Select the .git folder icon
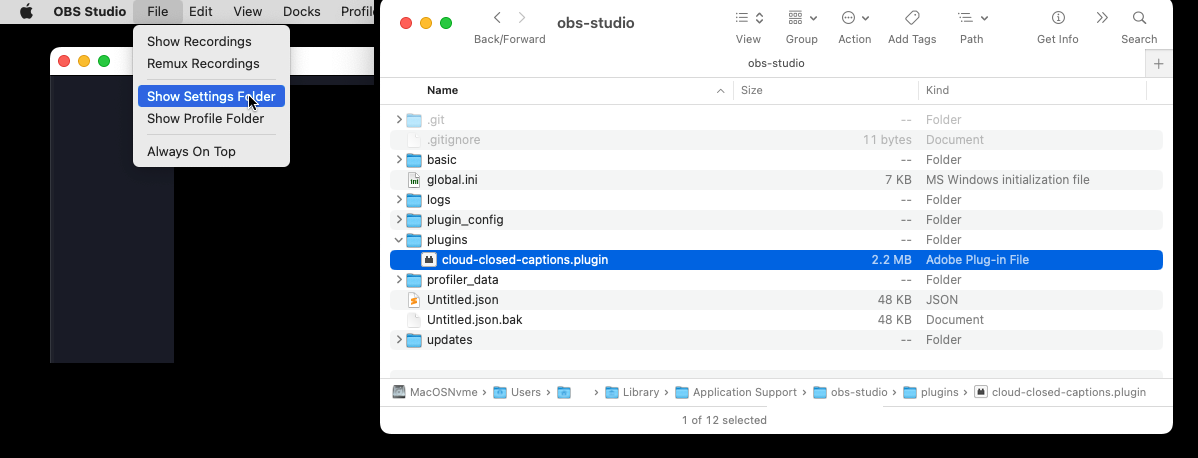Image resolution: width=1198 pixels, height=458 pixels. (414, 120)
